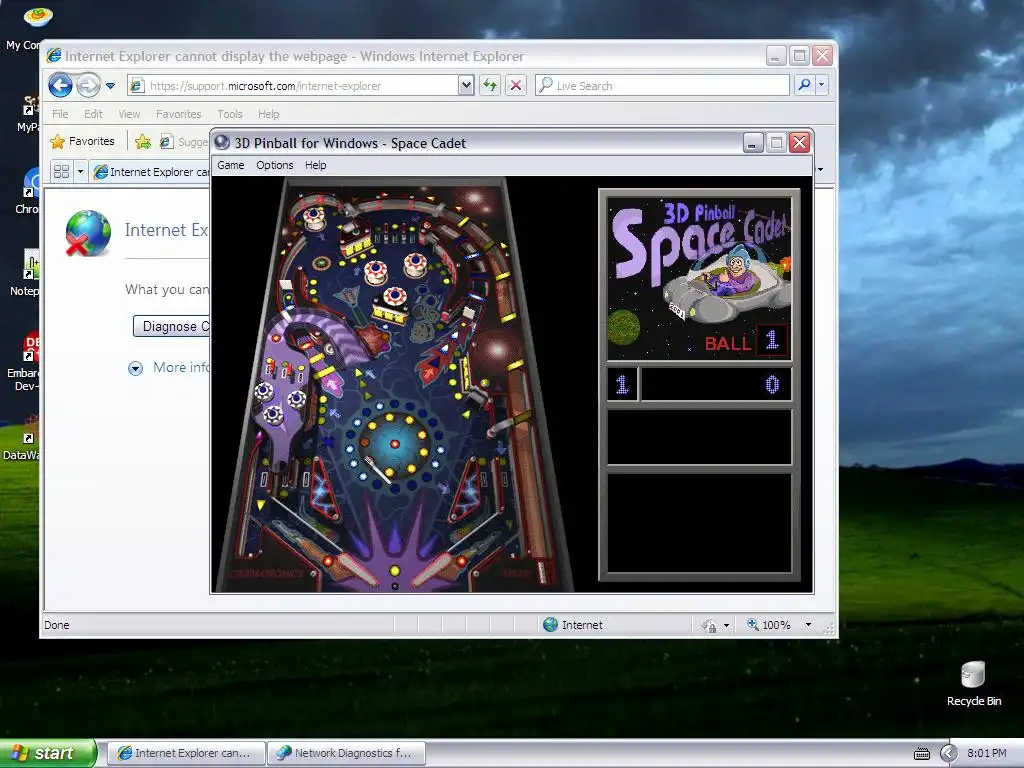Click the player score 0 display

click(716, 384)
